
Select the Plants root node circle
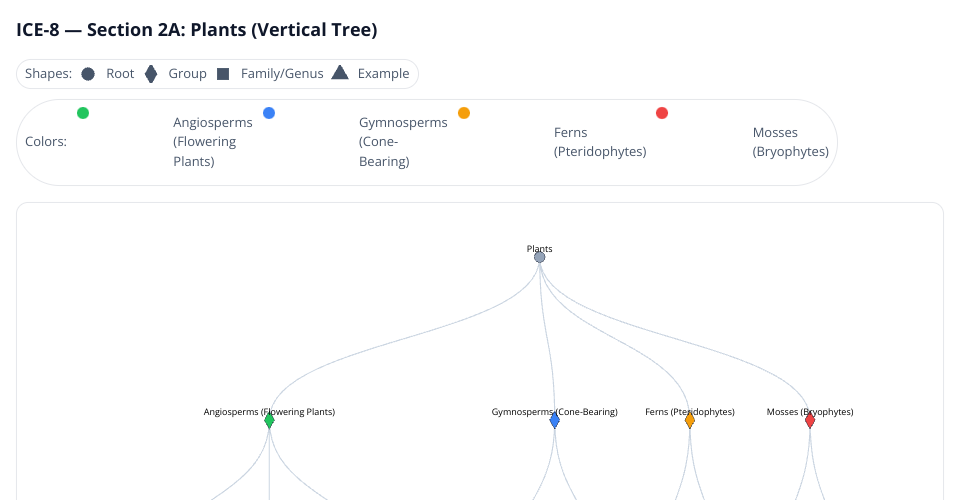pyautogui.click(x=540, y=257)
